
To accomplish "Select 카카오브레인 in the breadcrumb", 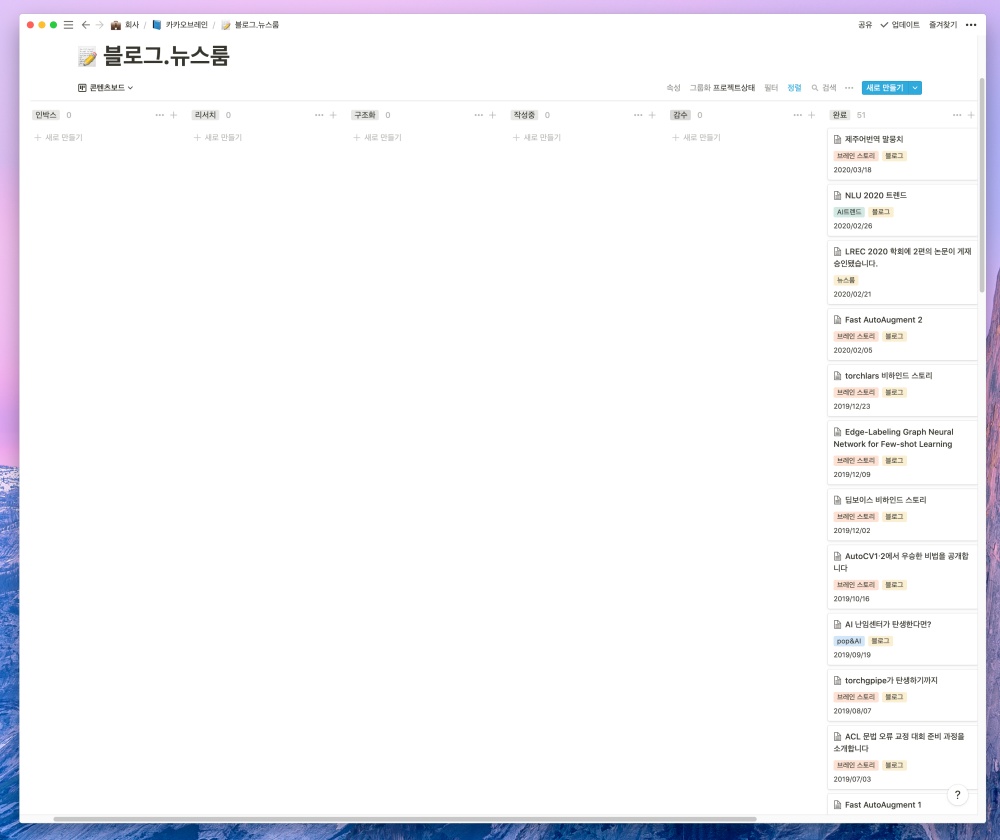I will [x=180, y=24].
